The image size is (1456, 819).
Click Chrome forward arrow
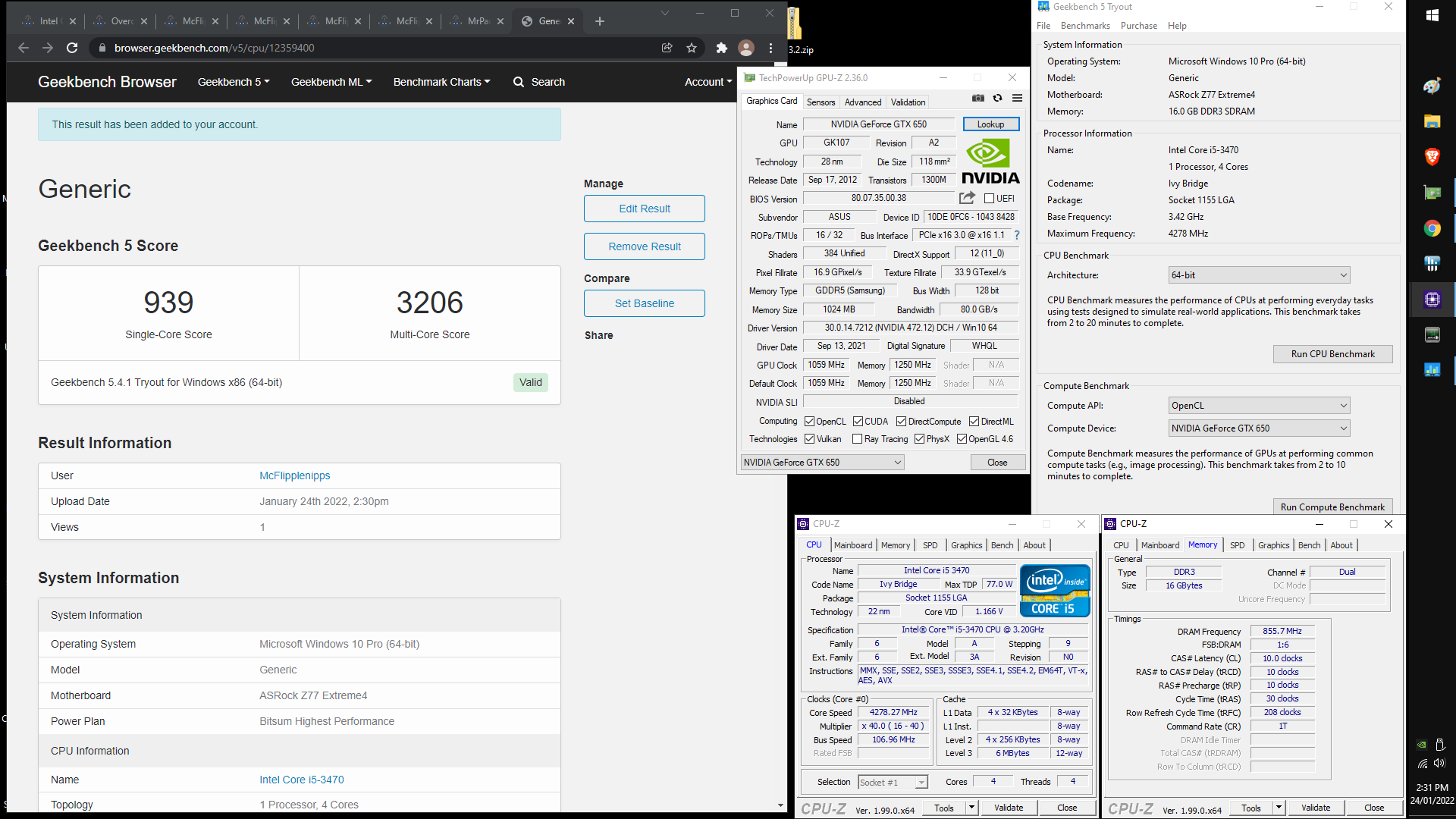point(48,48)
